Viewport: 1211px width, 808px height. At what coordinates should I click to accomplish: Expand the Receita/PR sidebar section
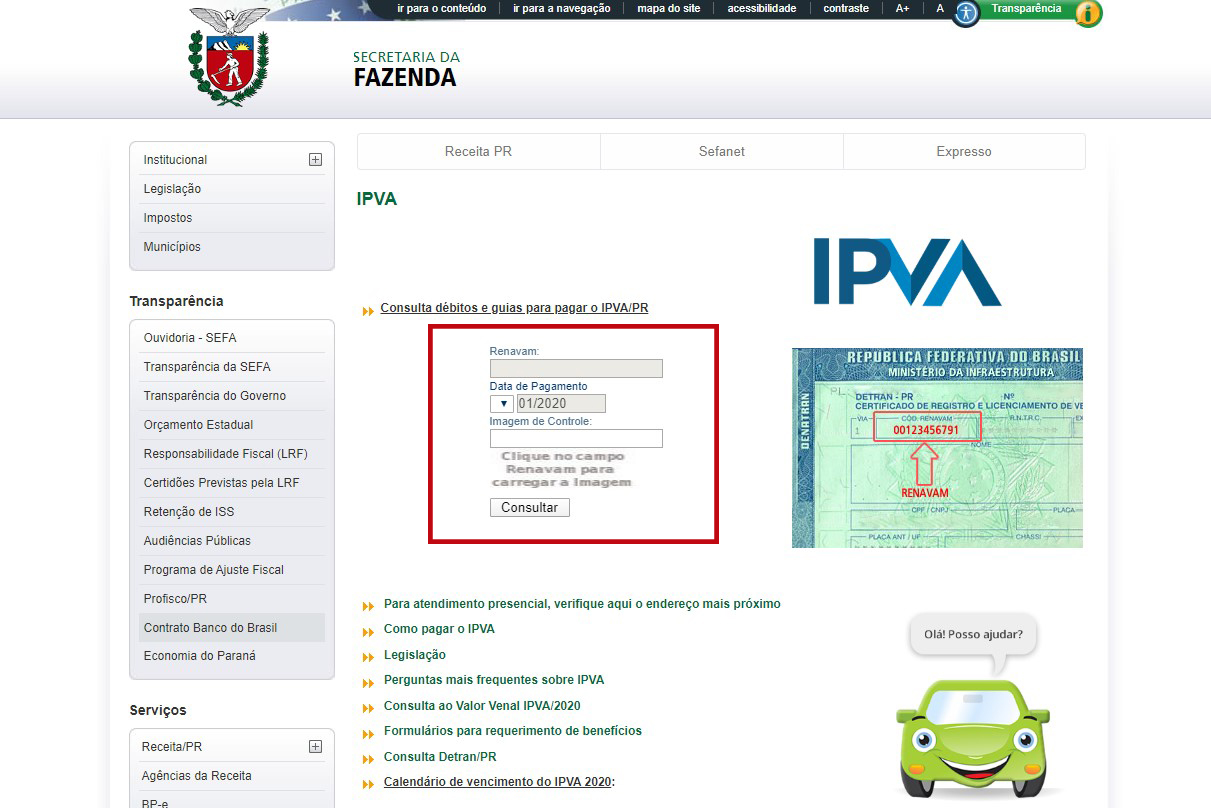pyautogui.click(x=315, y=746)
